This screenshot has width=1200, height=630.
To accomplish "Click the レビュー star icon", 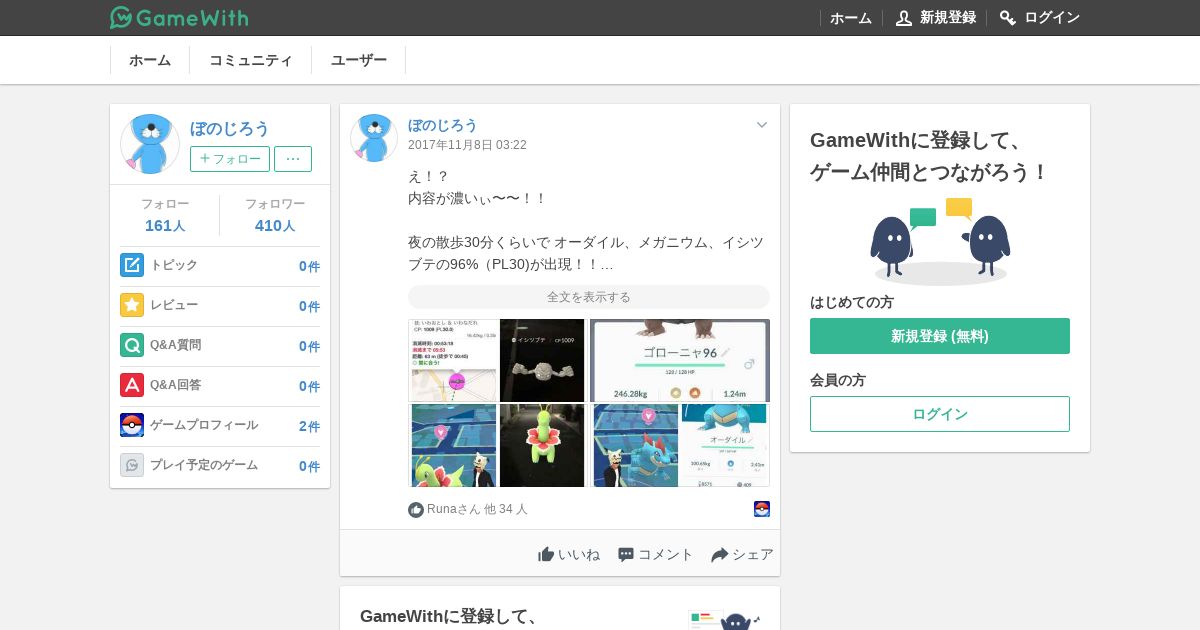I will coord(132,305).
